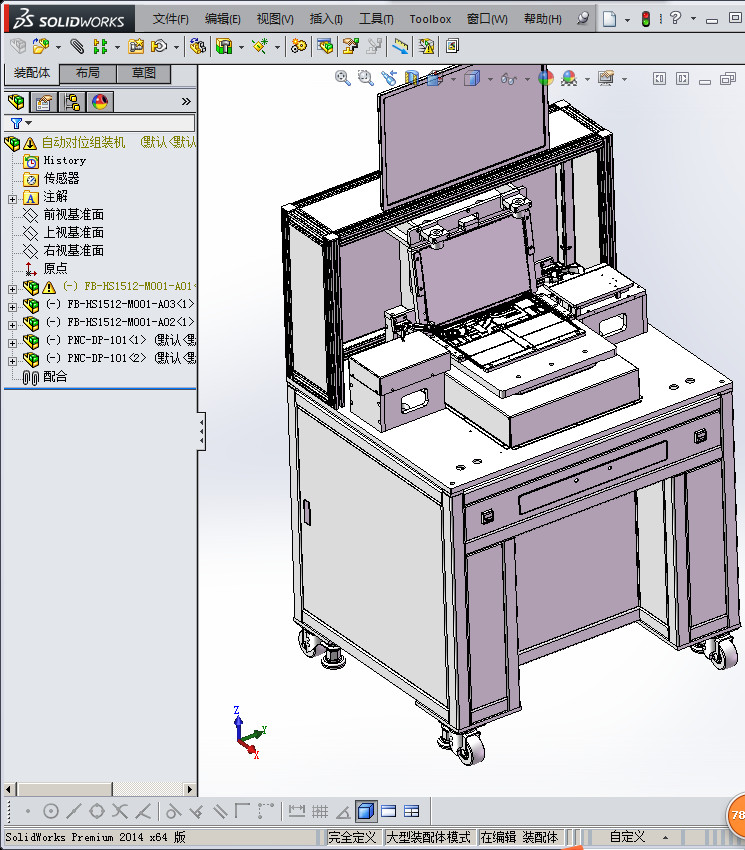Open the New document dropdown arrow
Screen dimensions: 745x850
pos(627,20)
